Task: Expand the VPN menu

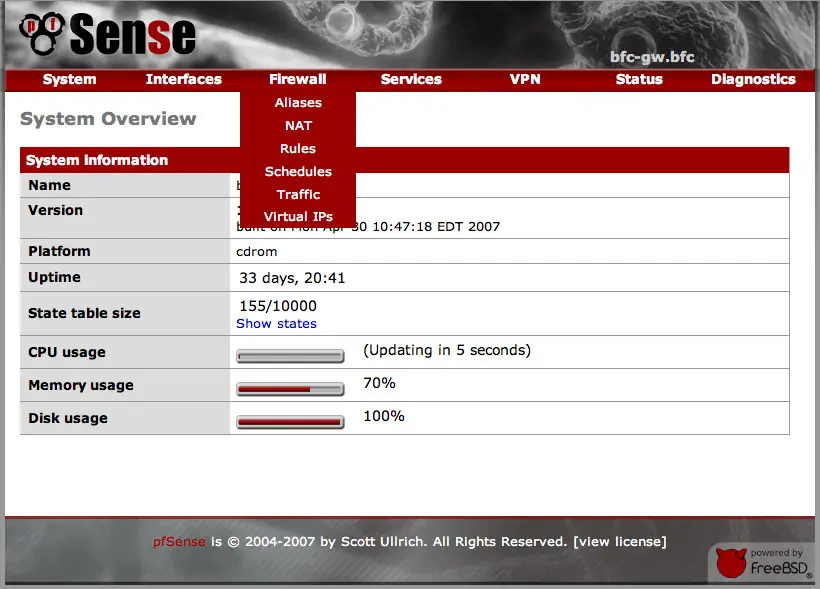Action: [x=525, y=79]
